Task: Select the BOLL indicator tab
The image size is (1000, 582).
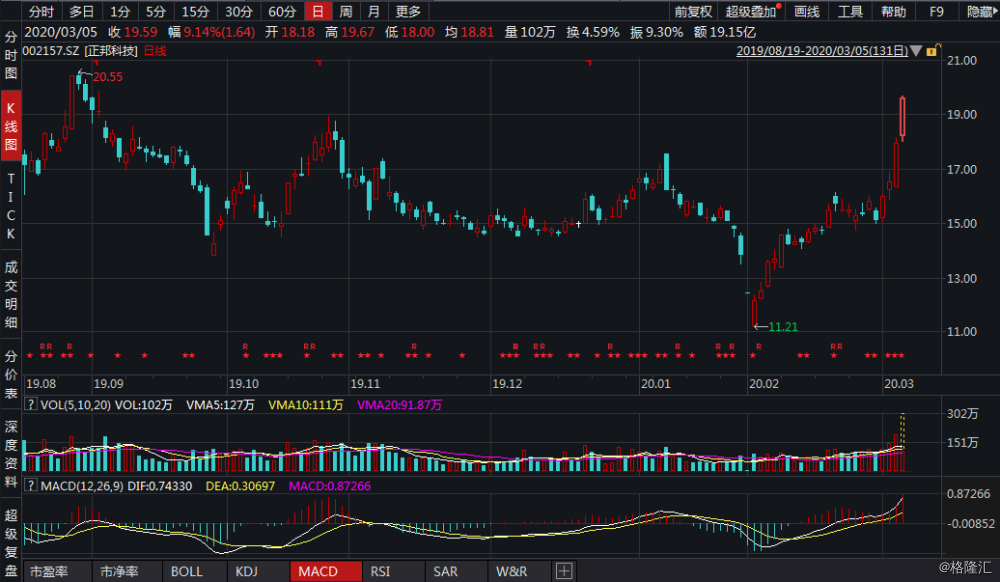Action: click(x=187, y=570)
